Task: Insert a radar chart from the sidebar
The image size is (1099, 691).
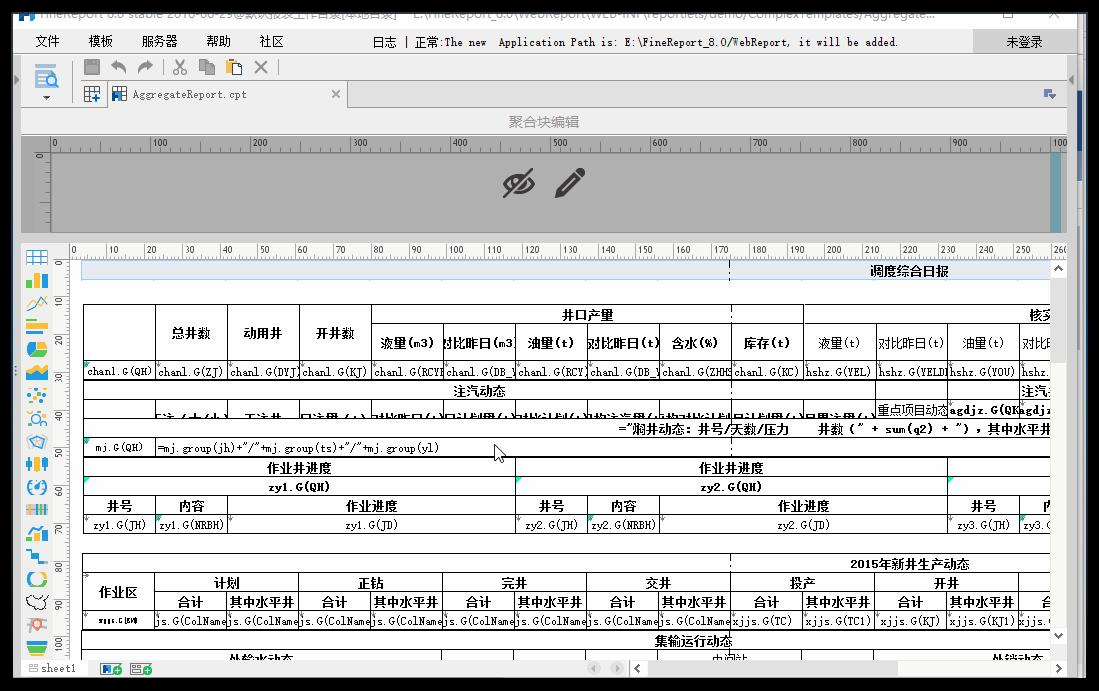Action: [x=36, y=442]
